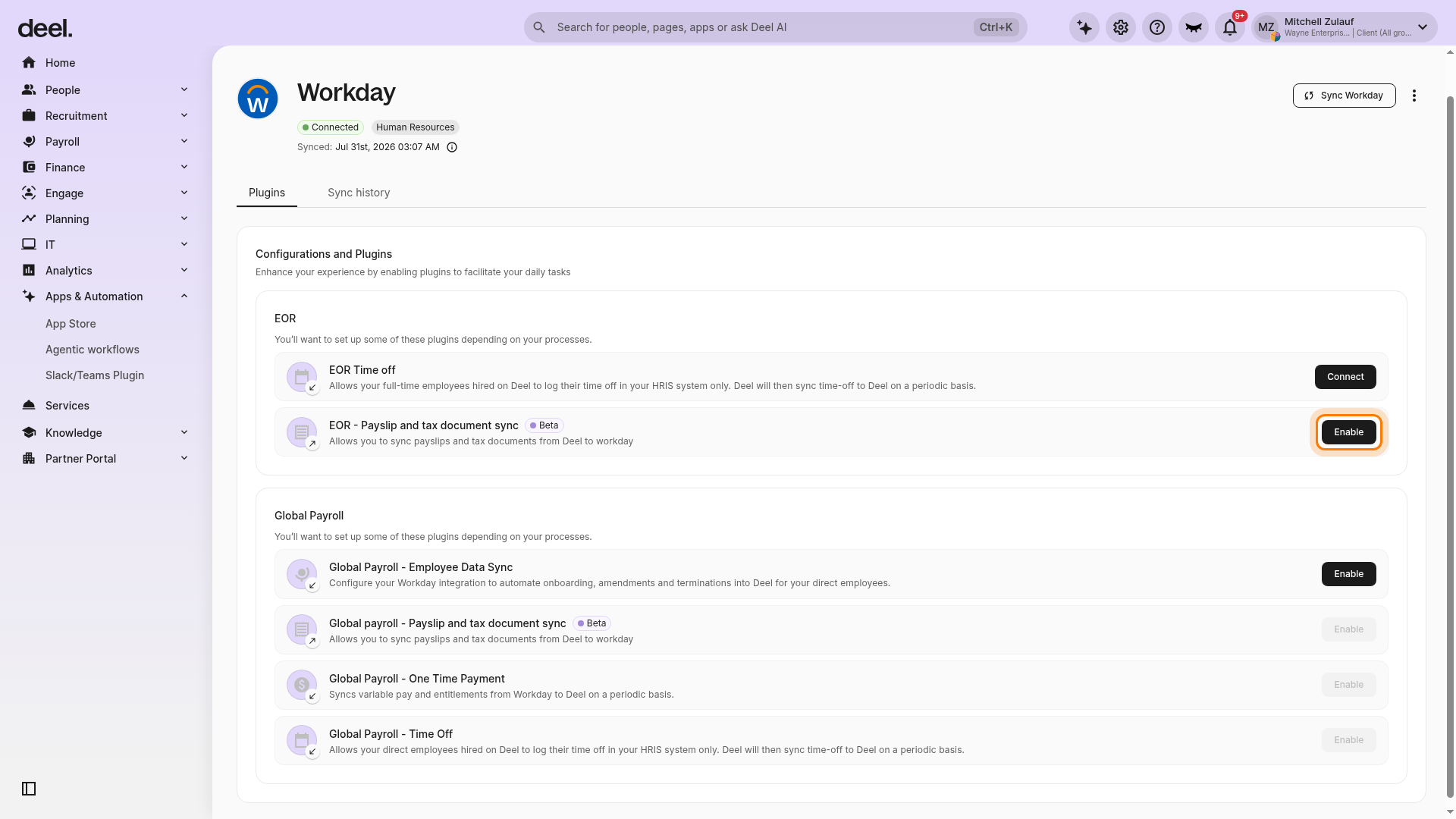Viewport: 1456px width, 819px height.
Task: Expand the People menu chevron
Action: click(x=184, y=89)
